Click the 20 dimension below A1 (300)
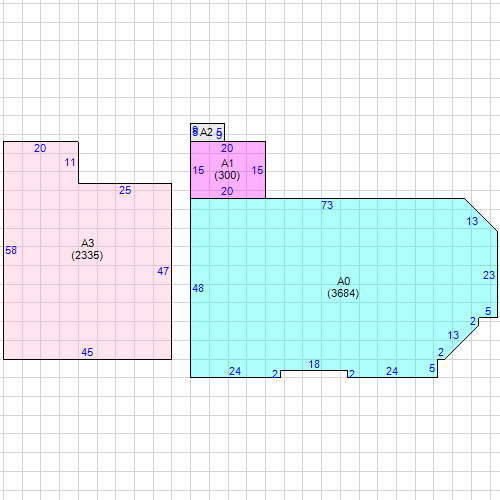This screenshot has width=500, height=500. [227, 191]
